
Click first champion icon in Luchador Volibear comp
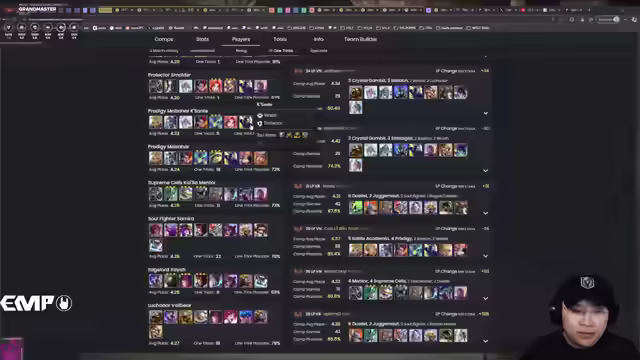coord(156,317)
